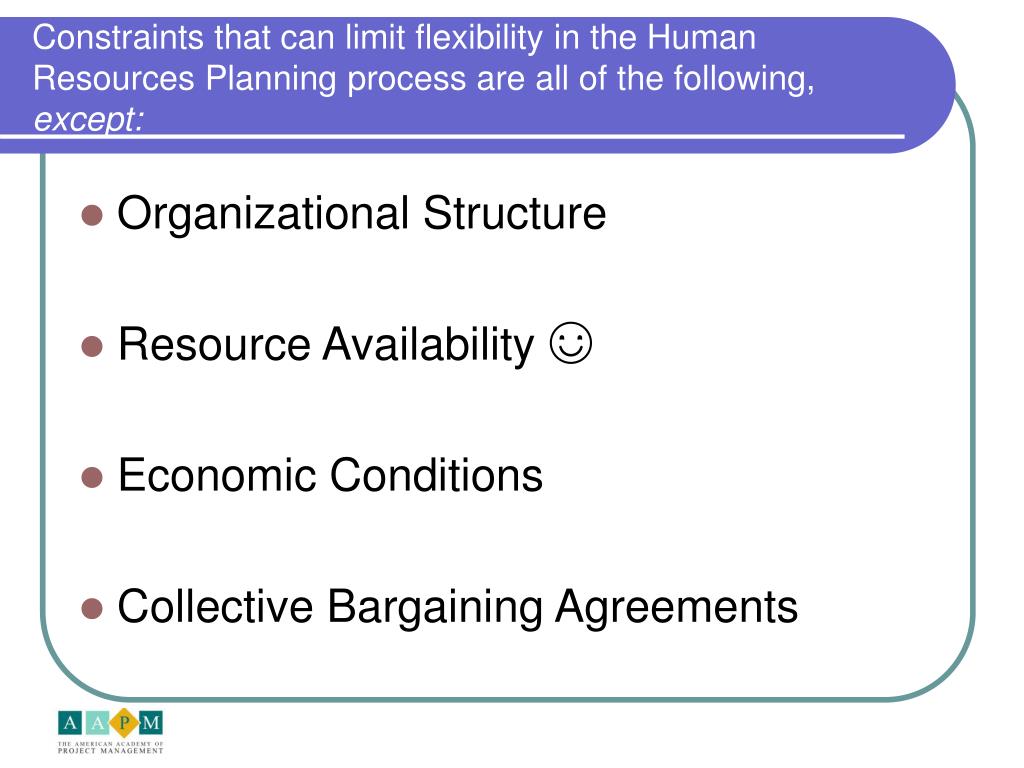Click the American Academy of Project Management caption
The height and width of the screenshot is (768, 1024).
click(110, 748)
